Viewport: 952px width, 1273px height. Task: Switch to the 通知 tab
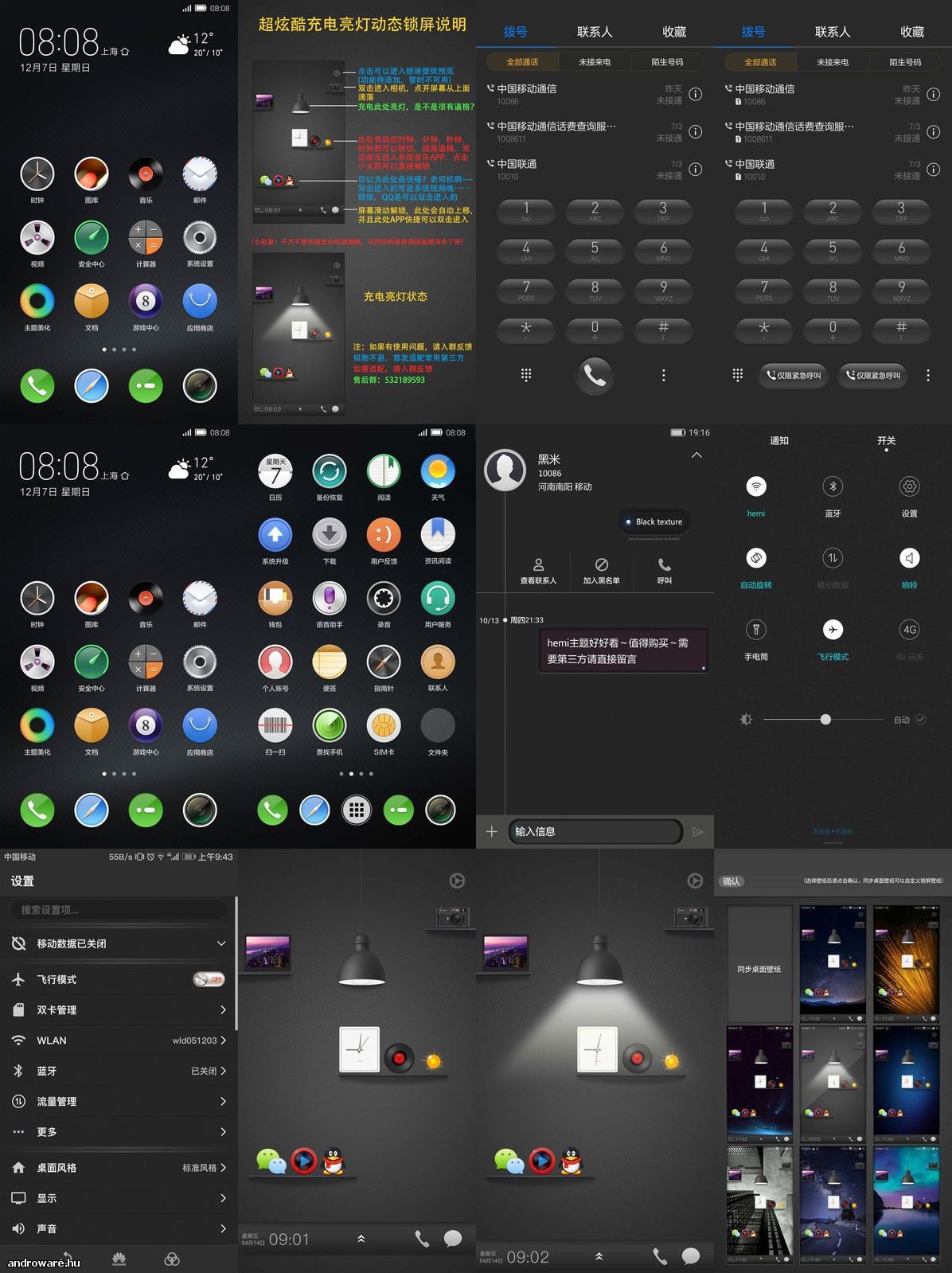[x=779, y=440]
